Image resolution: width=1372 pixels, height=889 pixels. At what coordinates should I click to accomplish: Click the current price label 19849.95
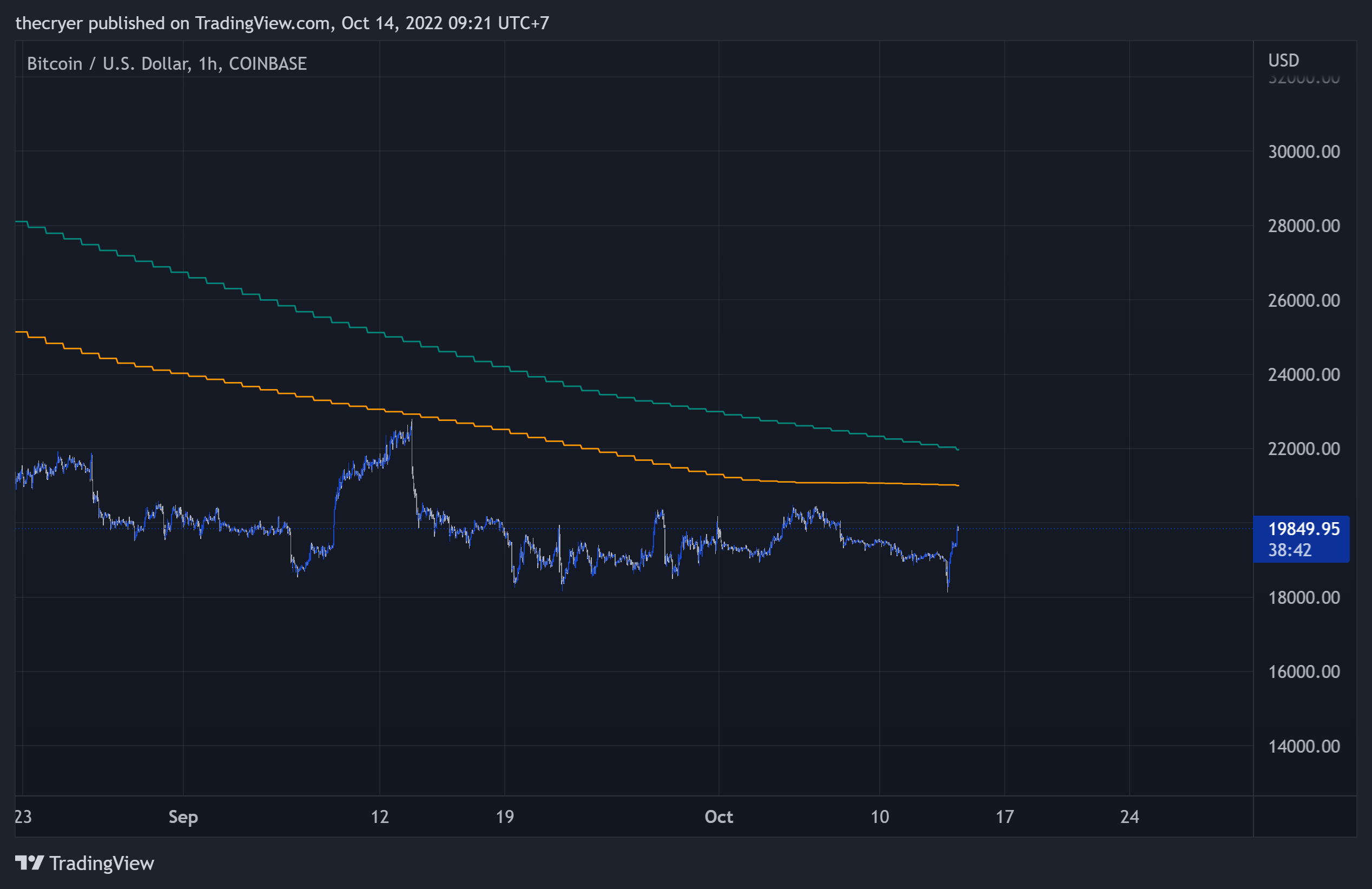tap(1304, 529)
